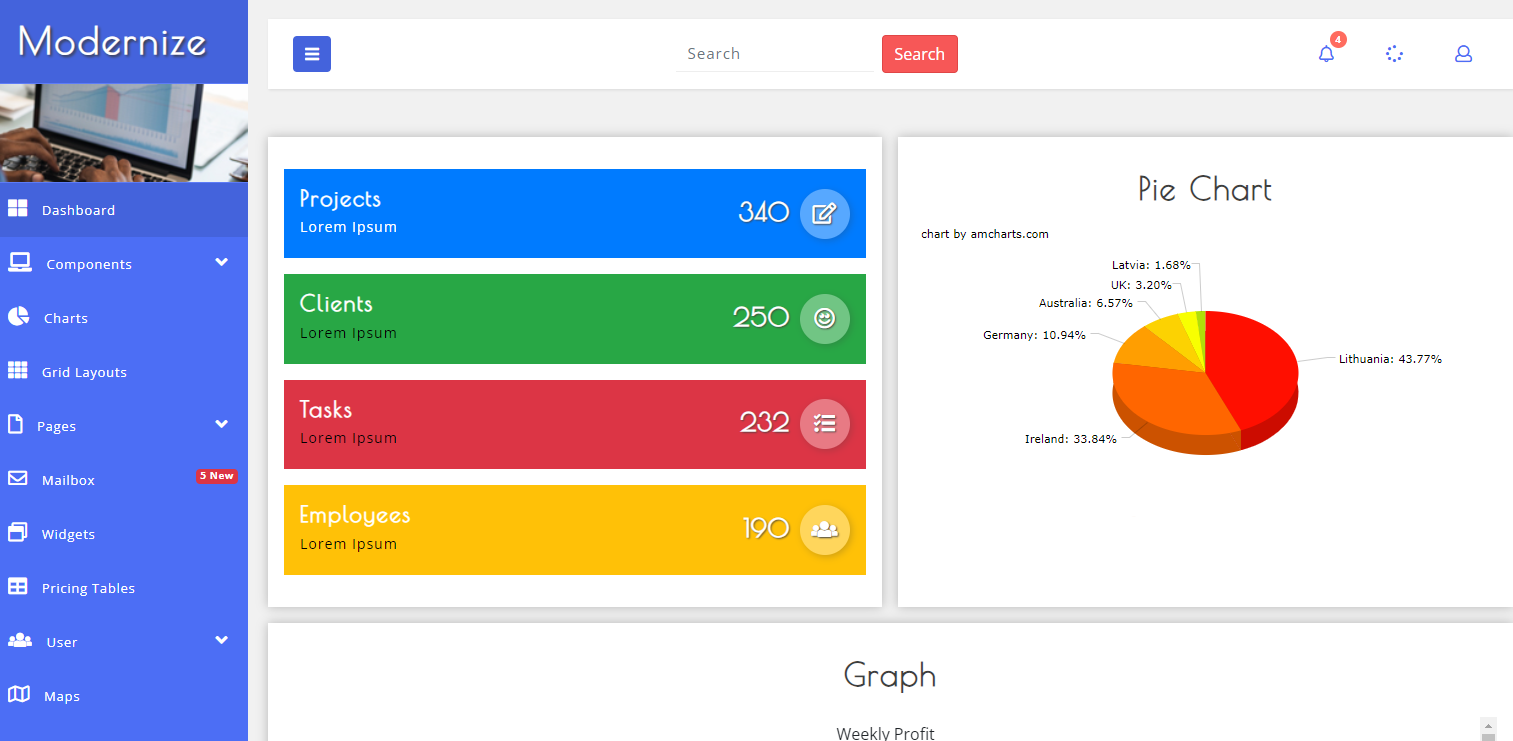
Task: Click the Modernize logo title
Action: (x=112, y=41)
